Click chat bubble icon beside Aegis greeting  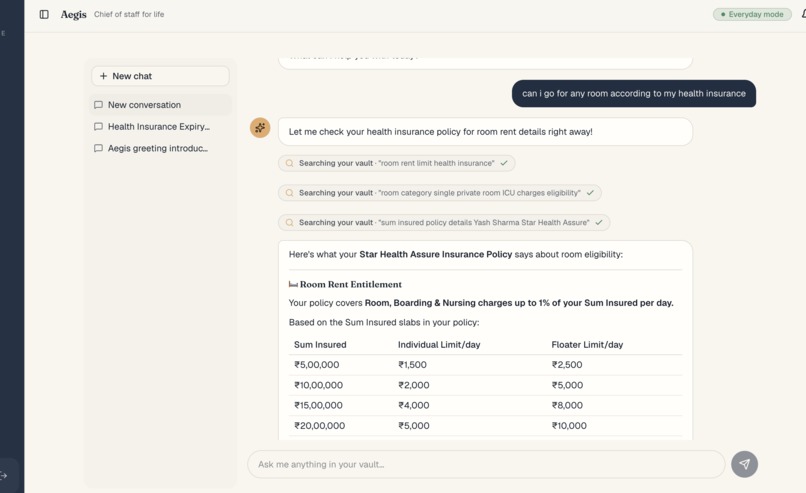(98, 149)
